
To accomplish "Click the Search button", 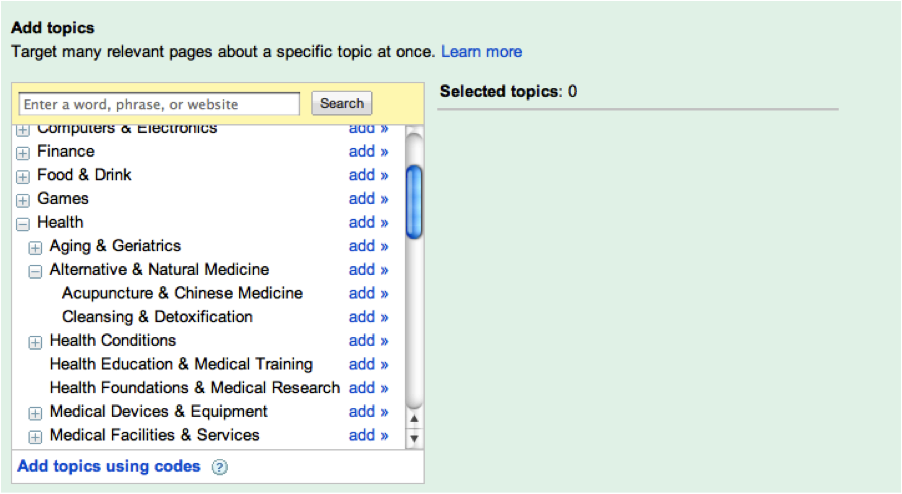I will click(342, 104).
